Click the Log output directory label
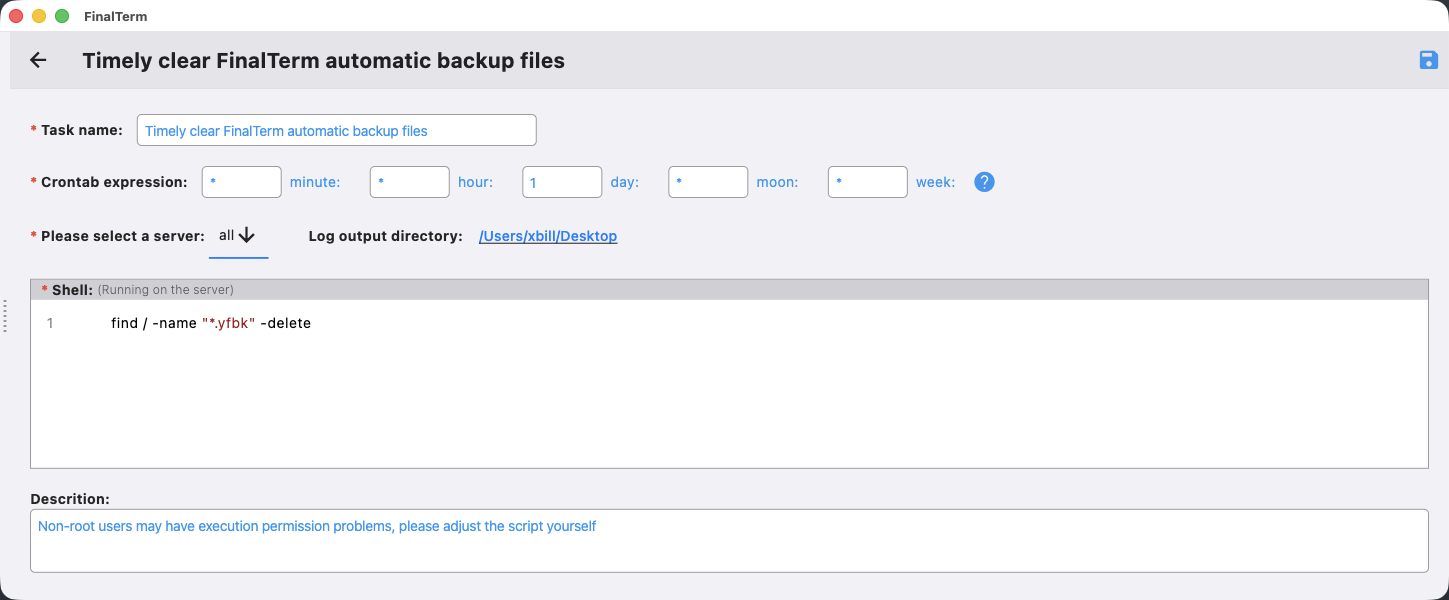 385,236
